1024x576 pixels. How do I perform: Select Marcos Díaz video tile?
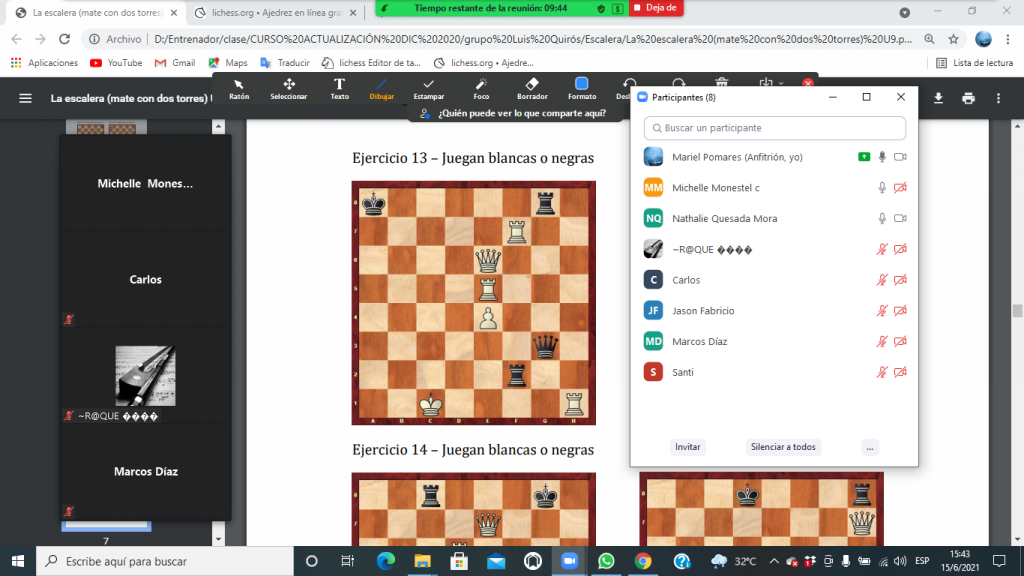[145, 472]
